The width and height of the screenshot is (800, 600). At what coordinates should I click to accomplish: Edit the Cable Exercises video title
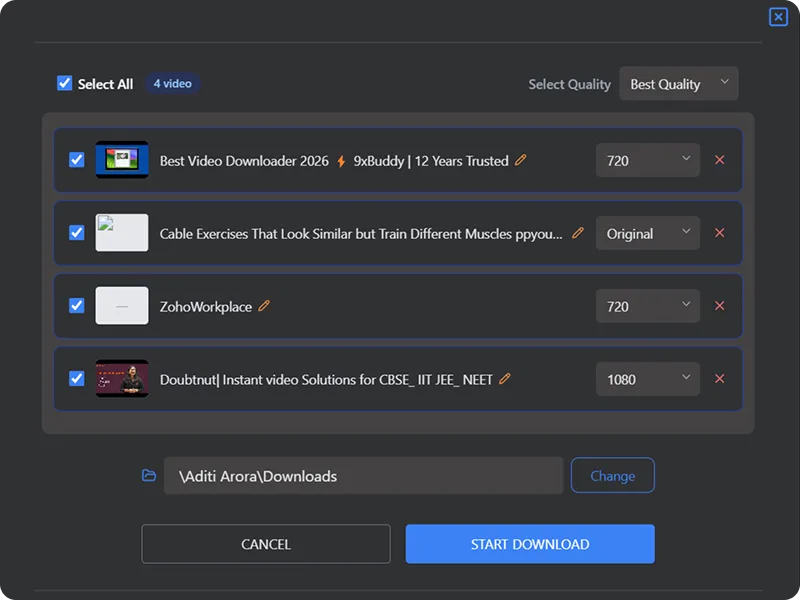point(578,233)
